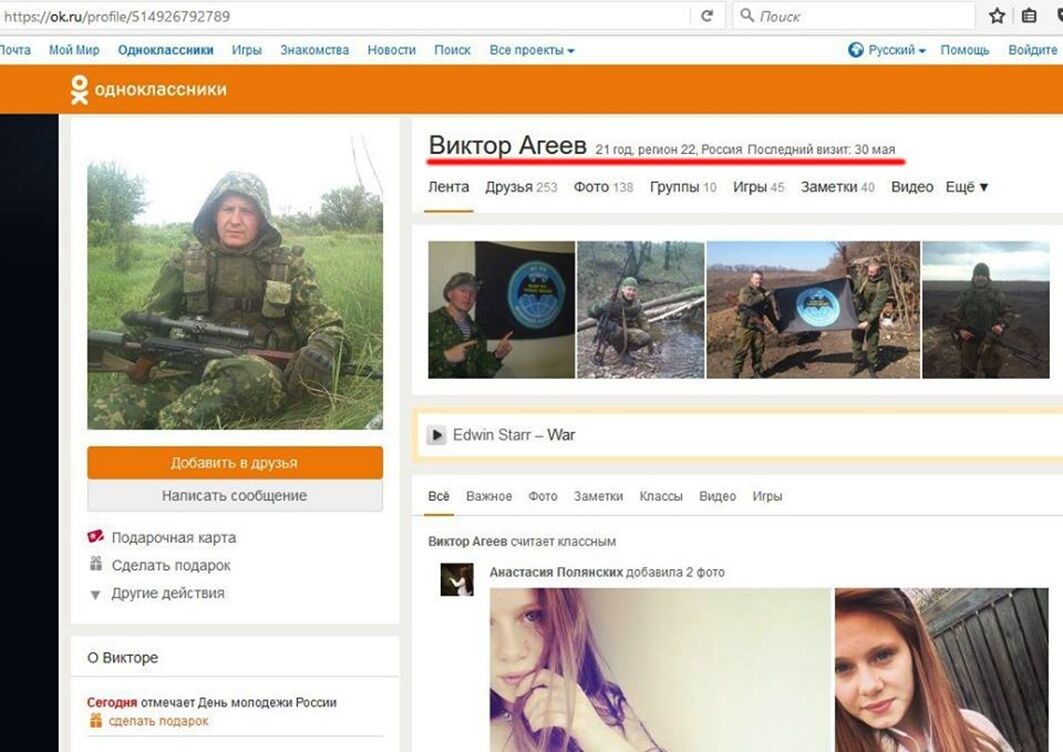The height and width of the screenshot is (752, 1063).
Task: Click the orange gift icon near сделать подарок
Action: click(x=96, y=721)
